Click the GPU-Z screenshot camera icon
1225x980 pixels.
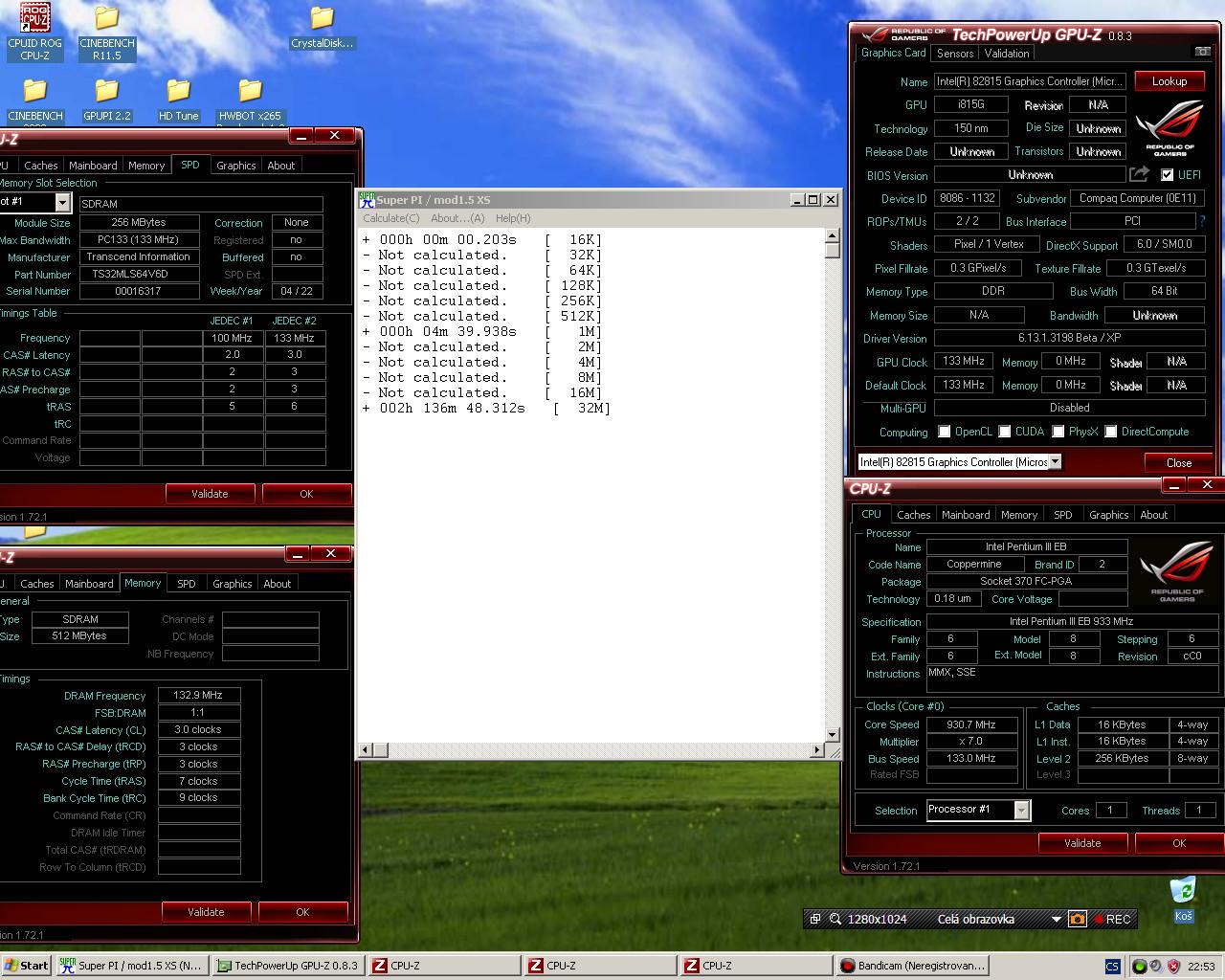1203,52
